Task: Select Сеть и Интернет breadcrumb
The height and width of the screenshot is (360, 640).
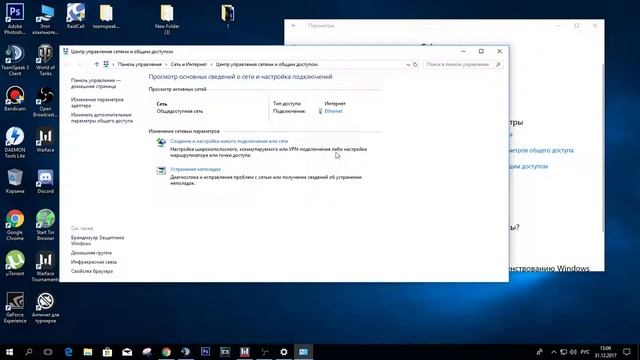Action: tap(189, 64)
